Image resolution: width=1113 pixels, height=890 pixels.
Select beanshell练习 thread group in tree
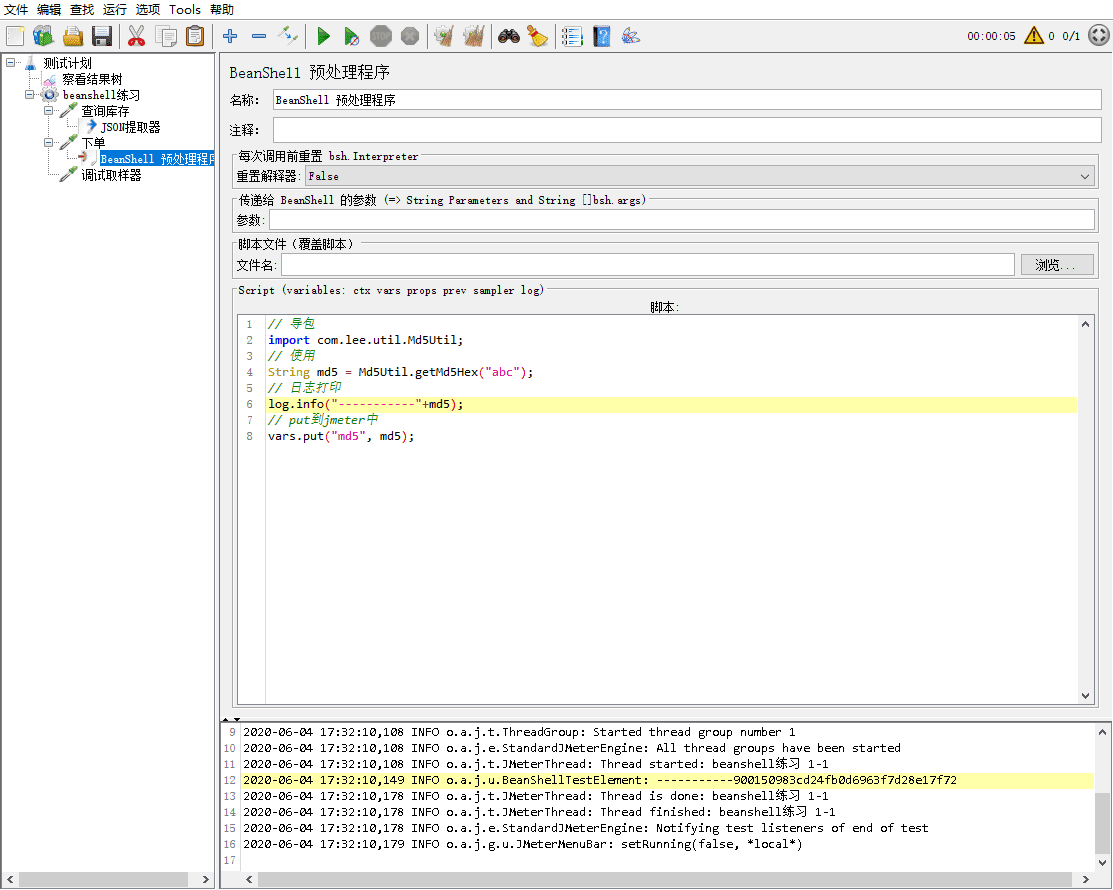click(101, 95)
